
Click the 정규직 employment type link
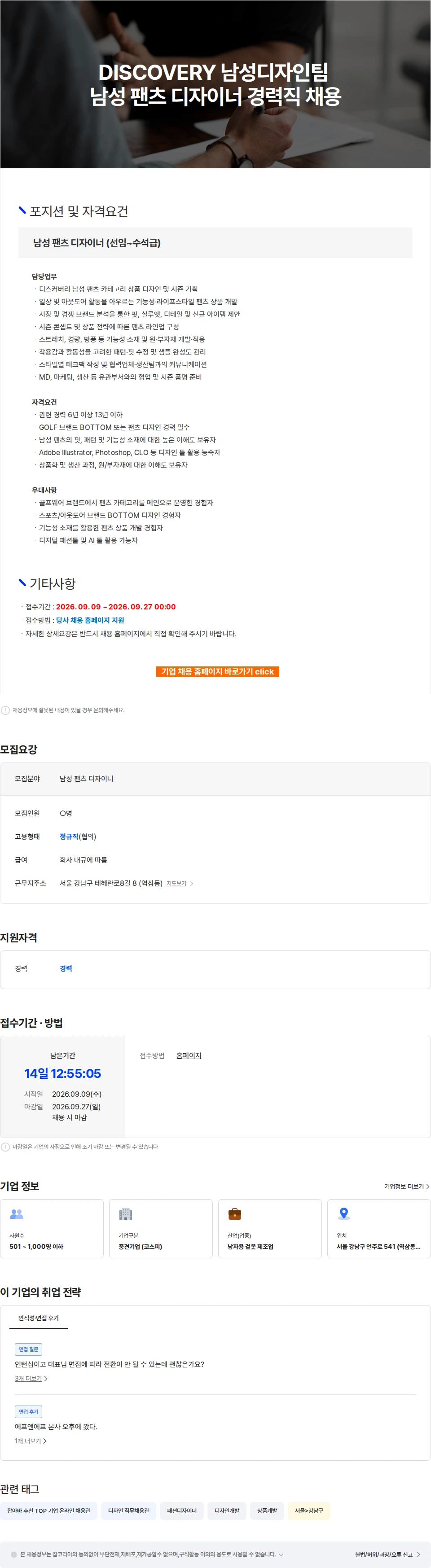coord(69,837)
